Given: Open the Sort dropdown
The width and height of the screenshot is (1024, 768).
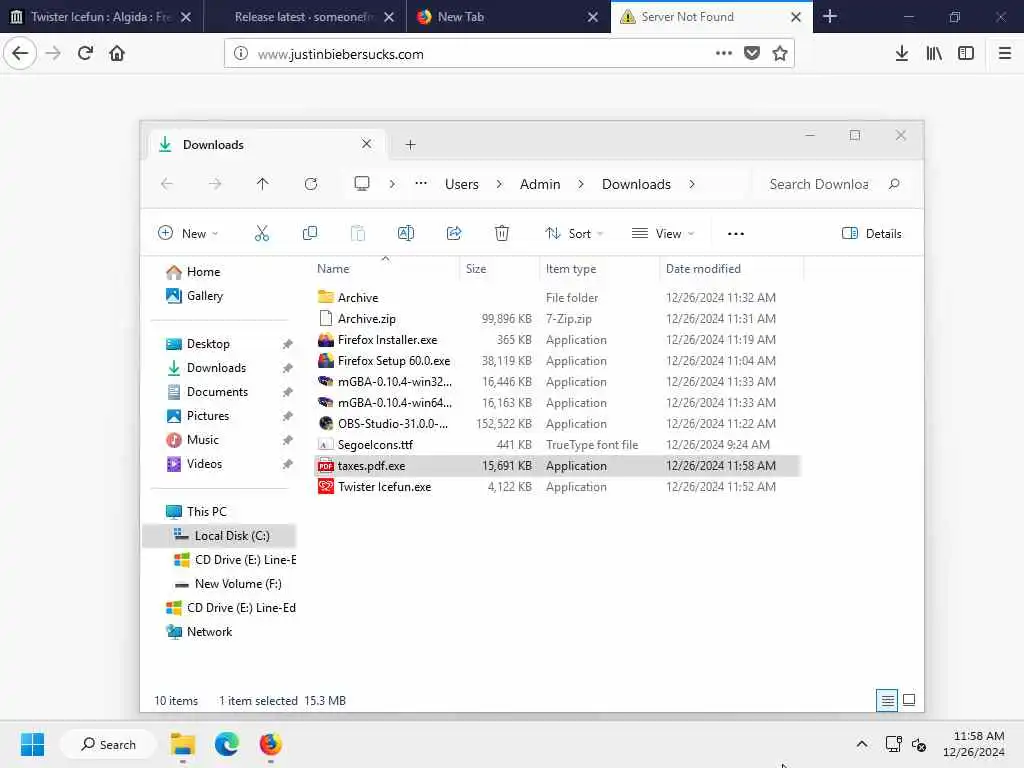Looking at the screenshot, I should (x=574, y=233).
